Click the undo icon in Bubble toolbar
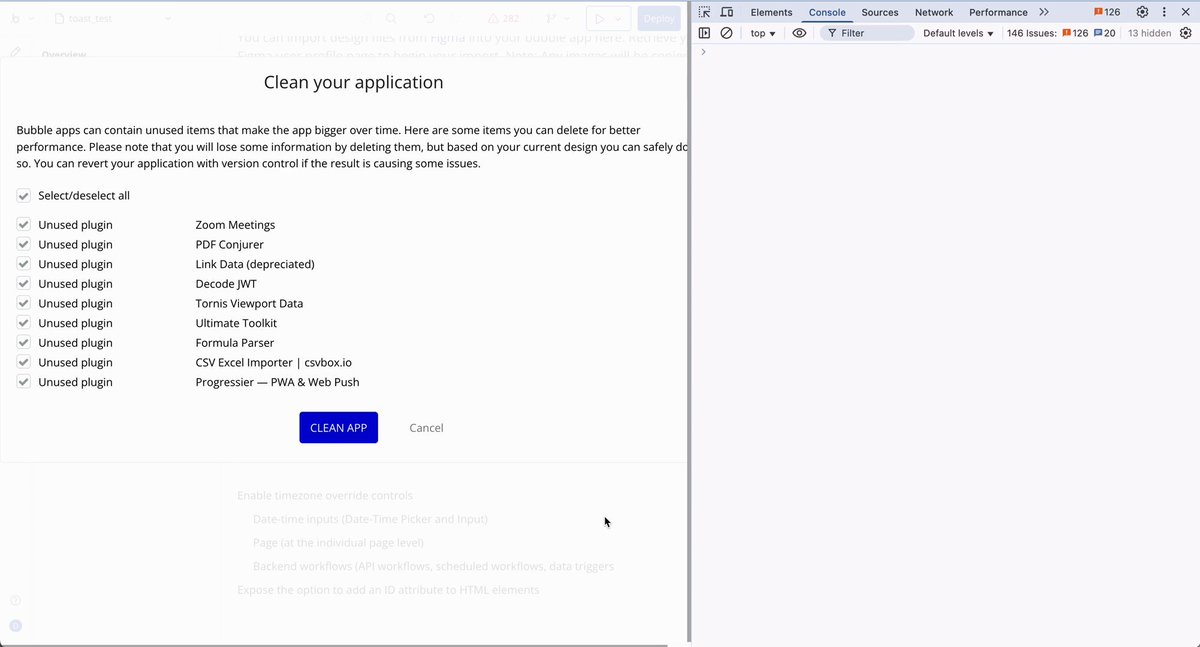The width and height of the screenshot is (1200, 647). tap(428, 18)
